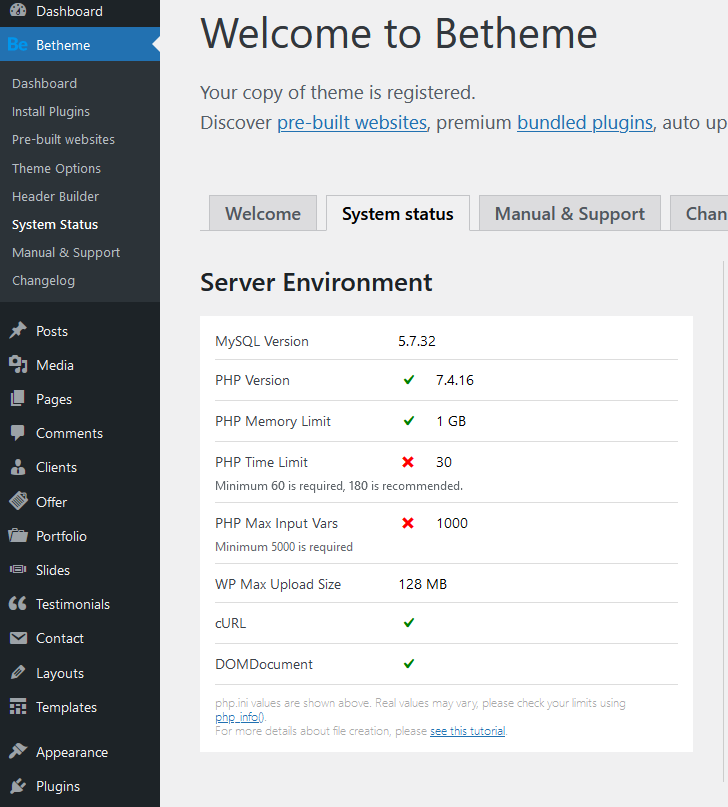Viewport: 728px width, 807px height.
Task: Open the top-level Dashboard menu item
Action: [x=80, y=11]
